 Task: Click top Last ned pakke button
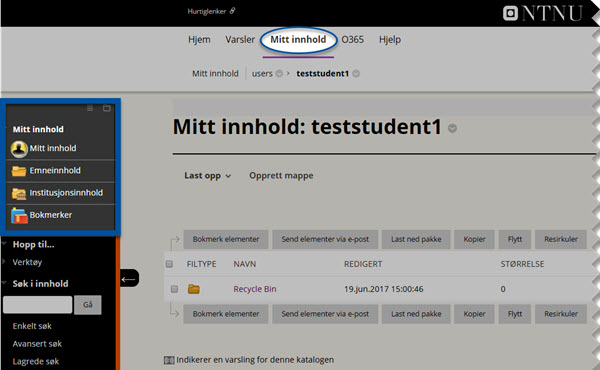click(416, 239)
